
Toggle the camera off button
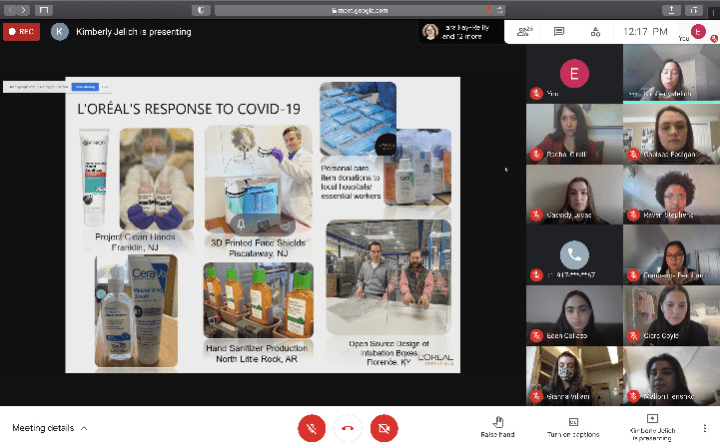[x=384, y=428]
